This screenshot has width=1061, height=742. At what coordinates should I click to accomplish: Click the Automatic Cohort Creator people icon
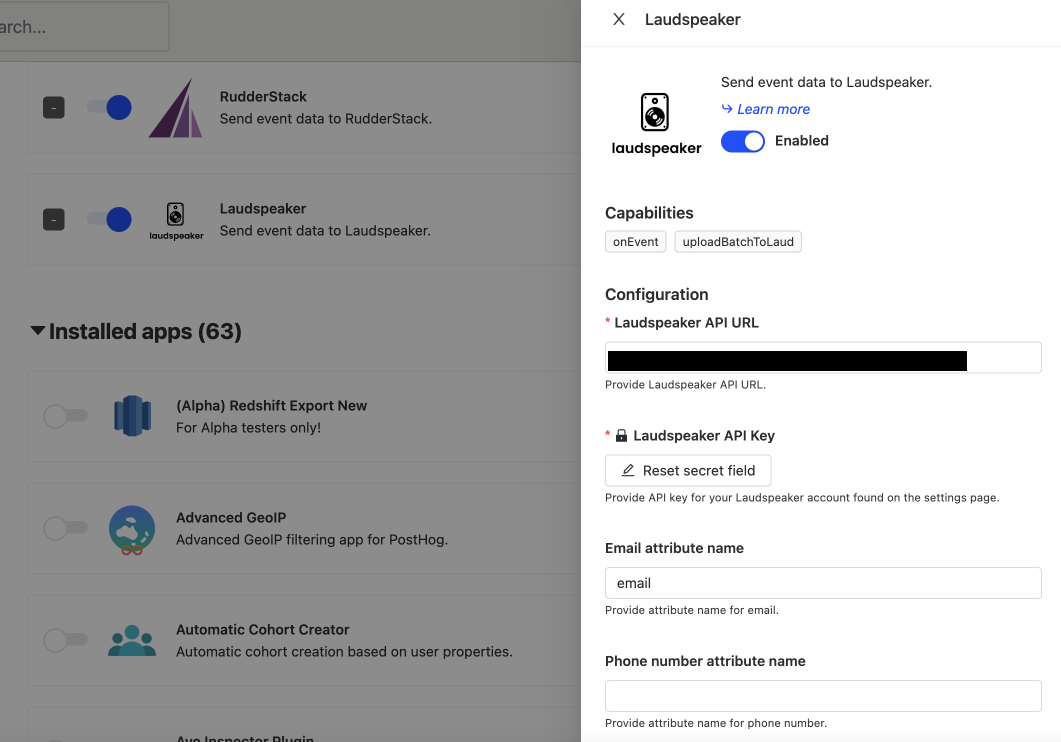pyautogui.click(x=132, y=640)
